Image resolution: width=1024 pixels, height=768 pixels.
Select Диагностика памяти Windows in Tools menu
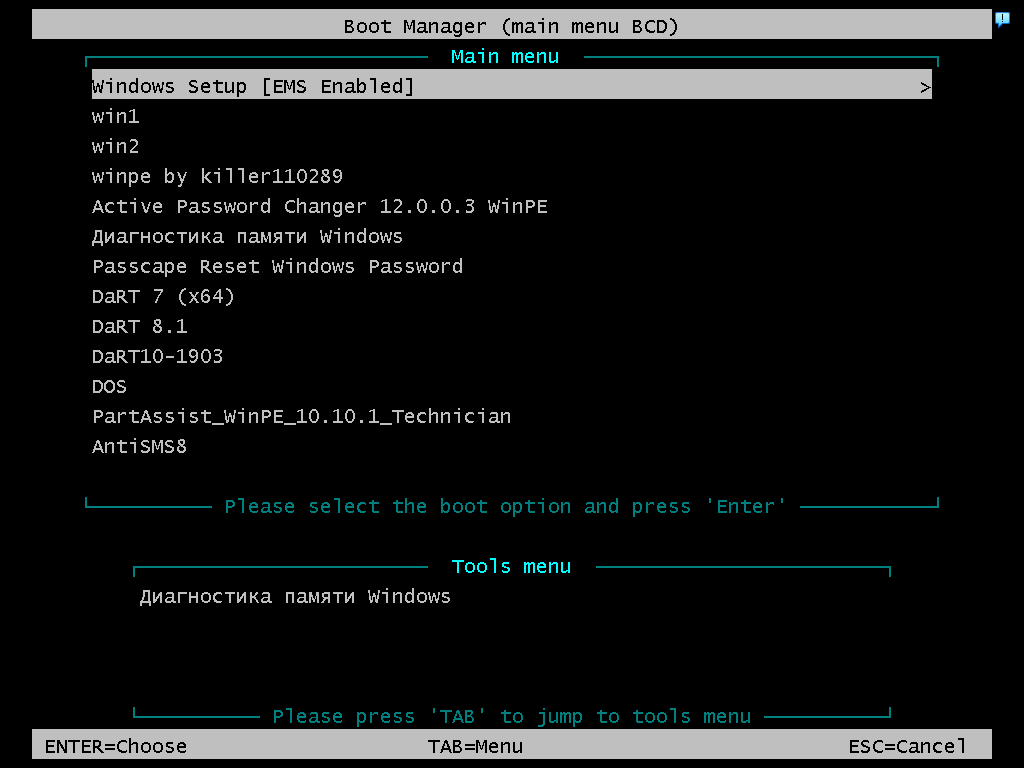[x=295, y=597]
